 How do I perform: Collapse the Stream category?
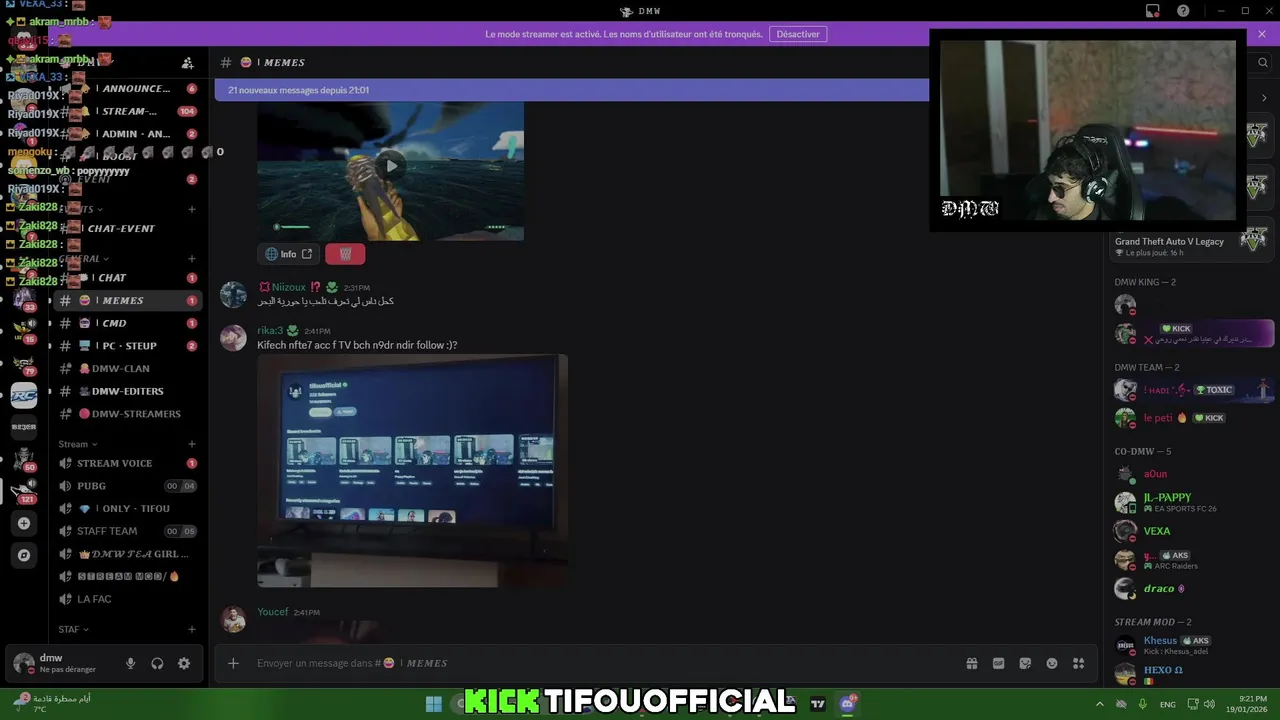pyautogui.click(x=78, y=444)
